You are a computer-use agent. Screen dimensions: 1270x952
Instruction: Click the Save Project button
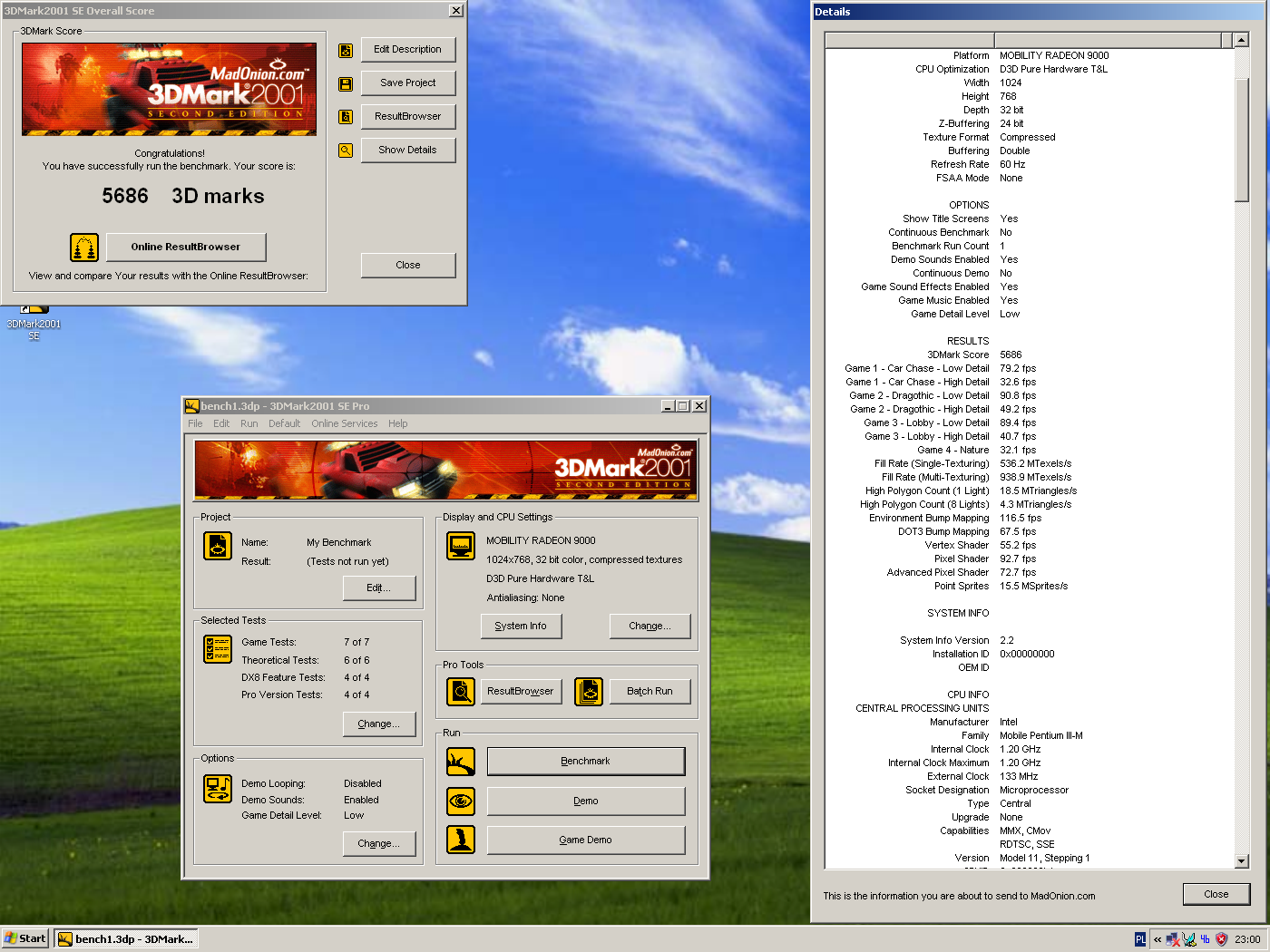[x=408, y=83]
